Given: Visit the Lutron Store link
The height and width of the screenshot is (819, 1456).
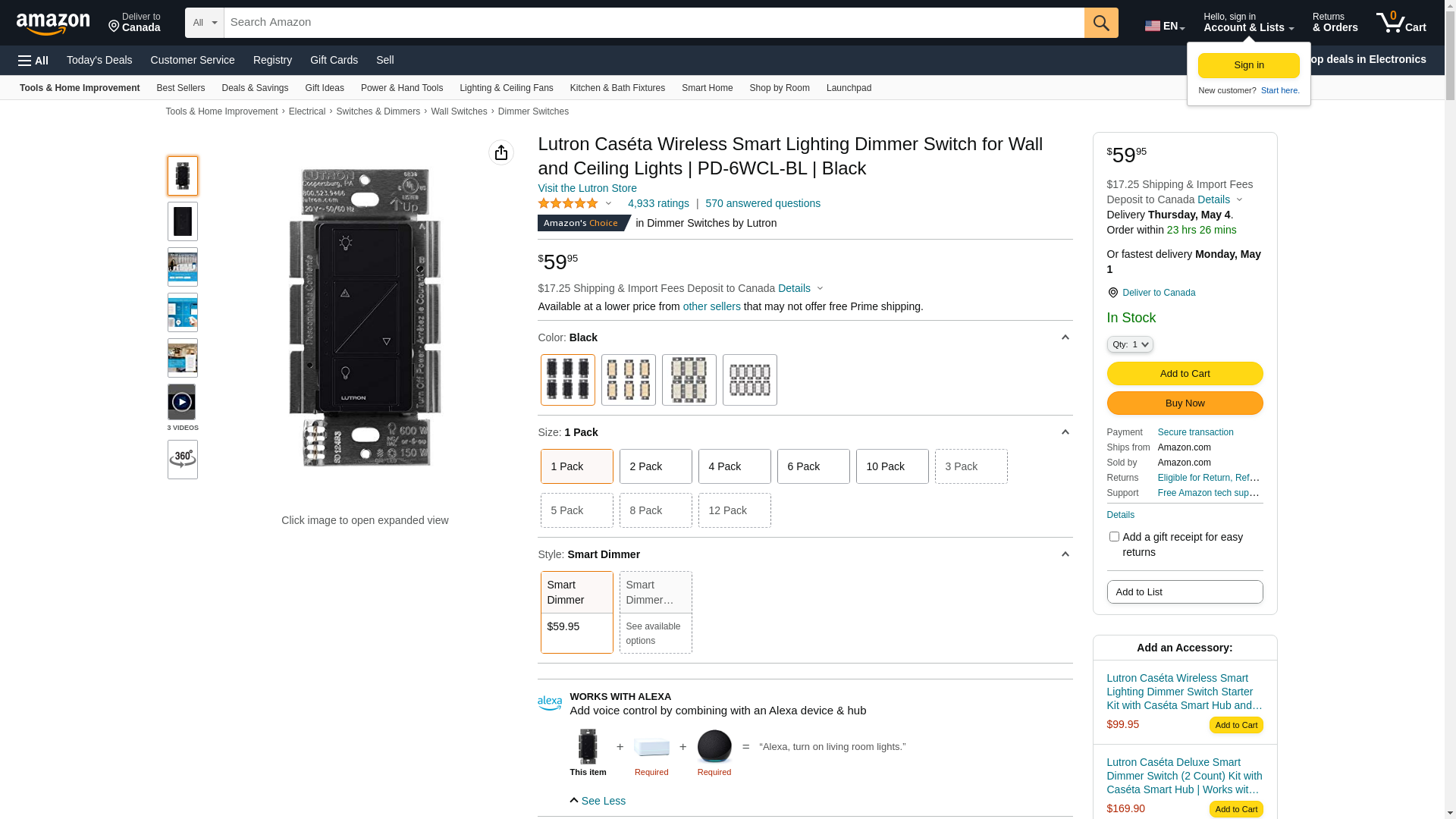Looking at the screenshot, I should 587,188.
